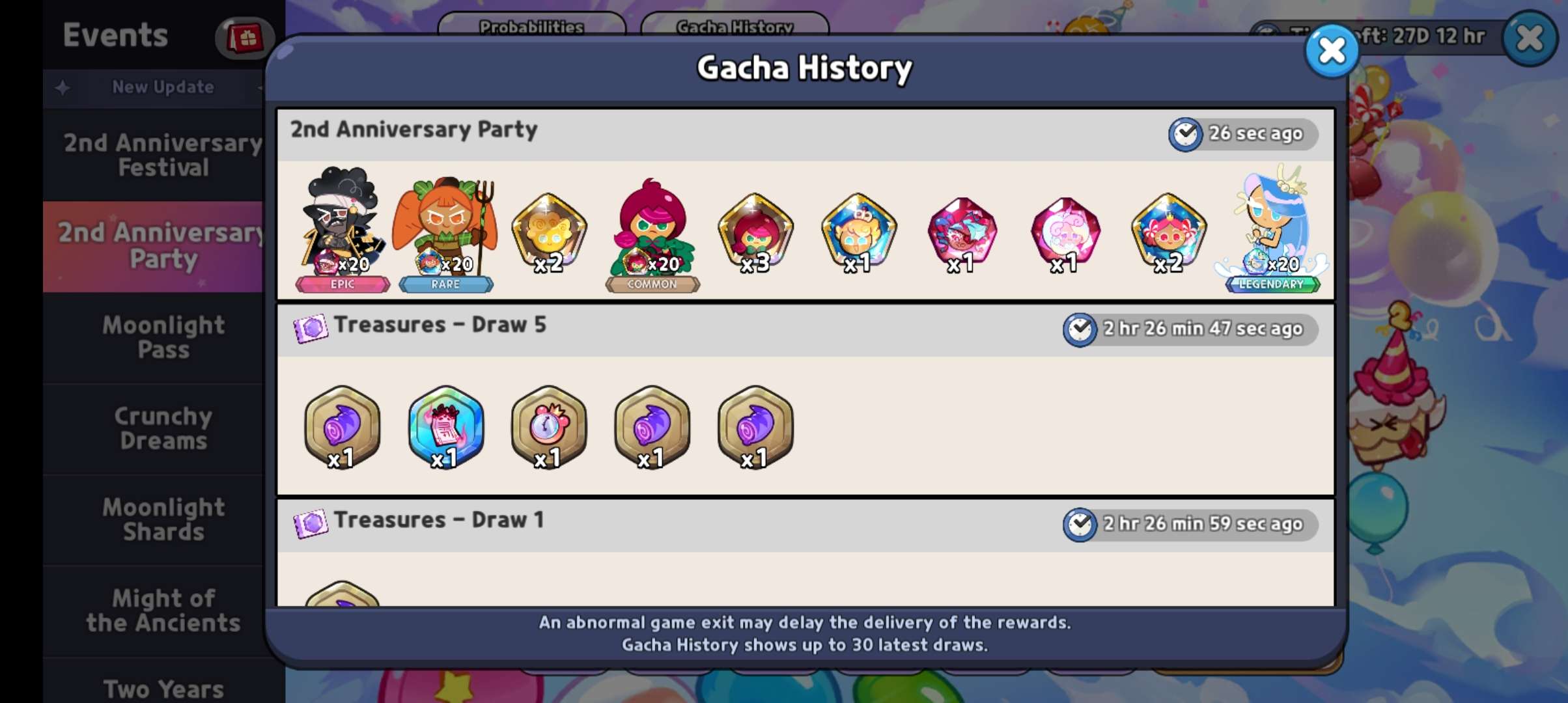Open the Crunchy Dreams event
The height and width of the screenshot is (703, 1568).
163,428
